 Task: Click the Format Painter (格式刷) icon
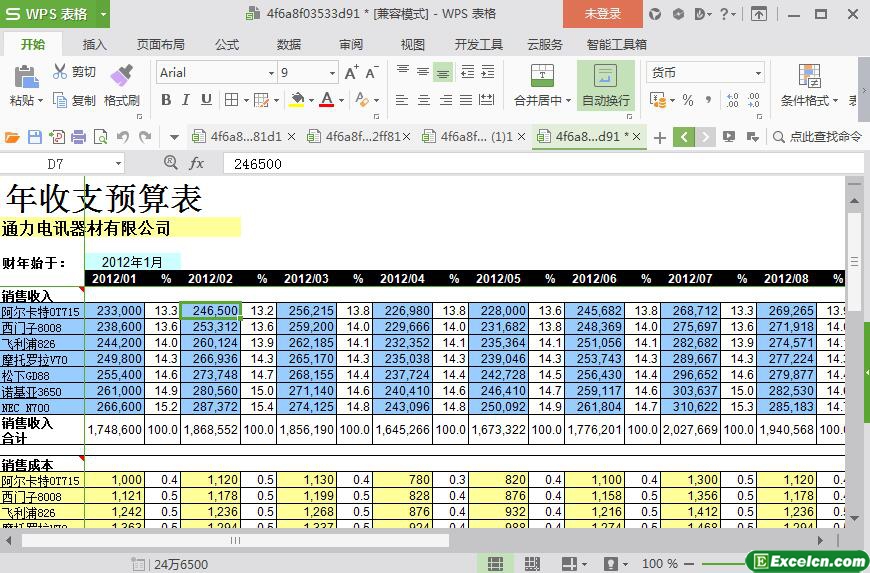click(x=121, y=76)
